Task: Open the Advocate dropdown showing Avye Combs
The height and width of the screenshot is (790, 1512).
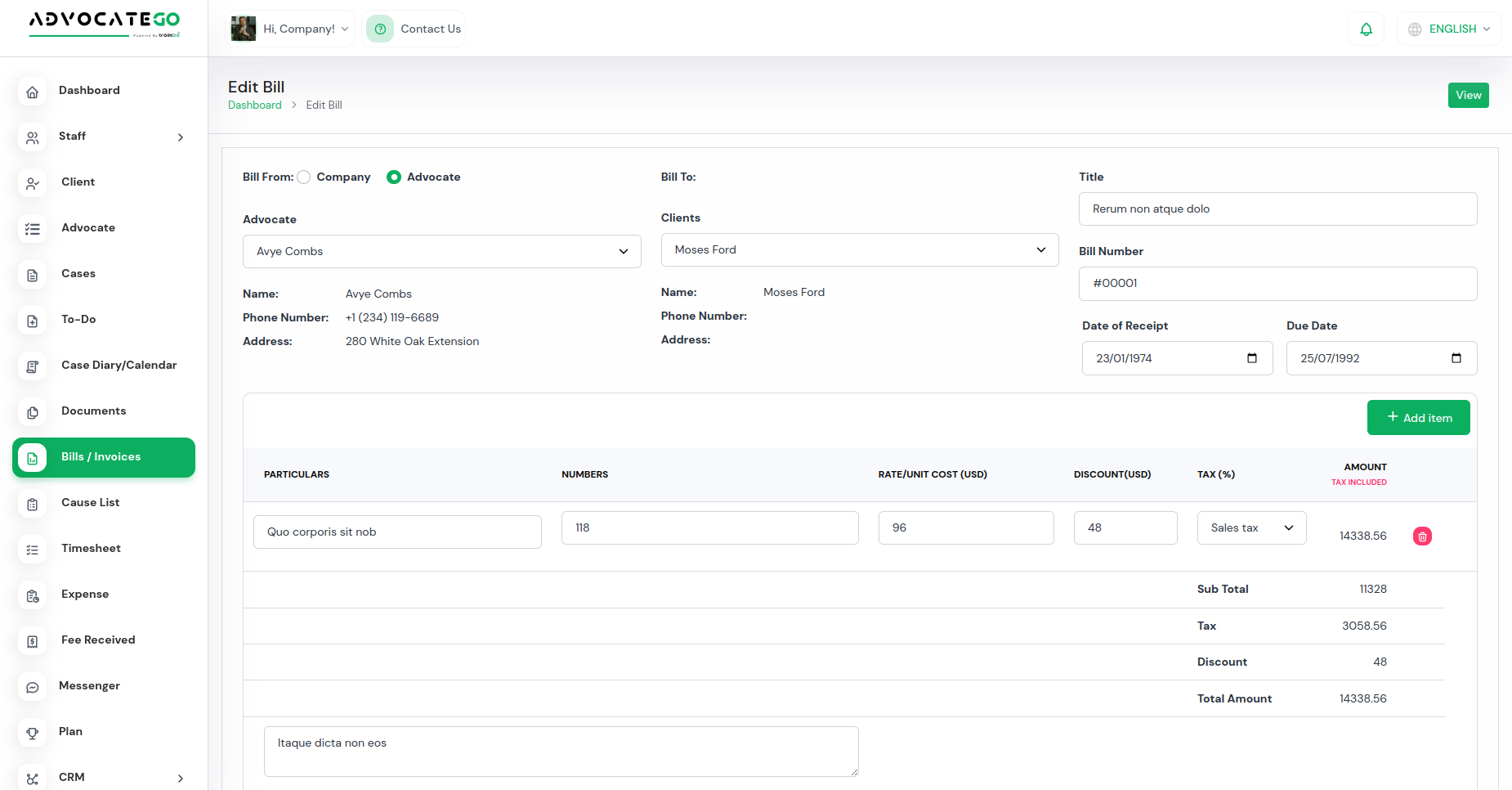Action: tap(441, 252)
